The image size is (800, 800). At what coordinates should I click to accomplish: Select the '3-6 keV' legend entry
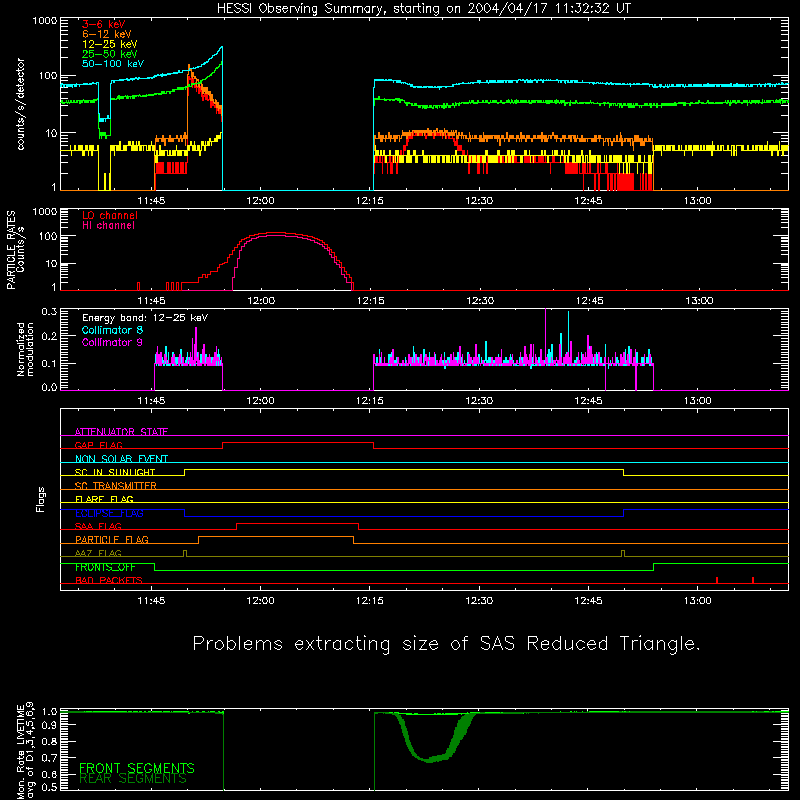(x=103, y=24)
